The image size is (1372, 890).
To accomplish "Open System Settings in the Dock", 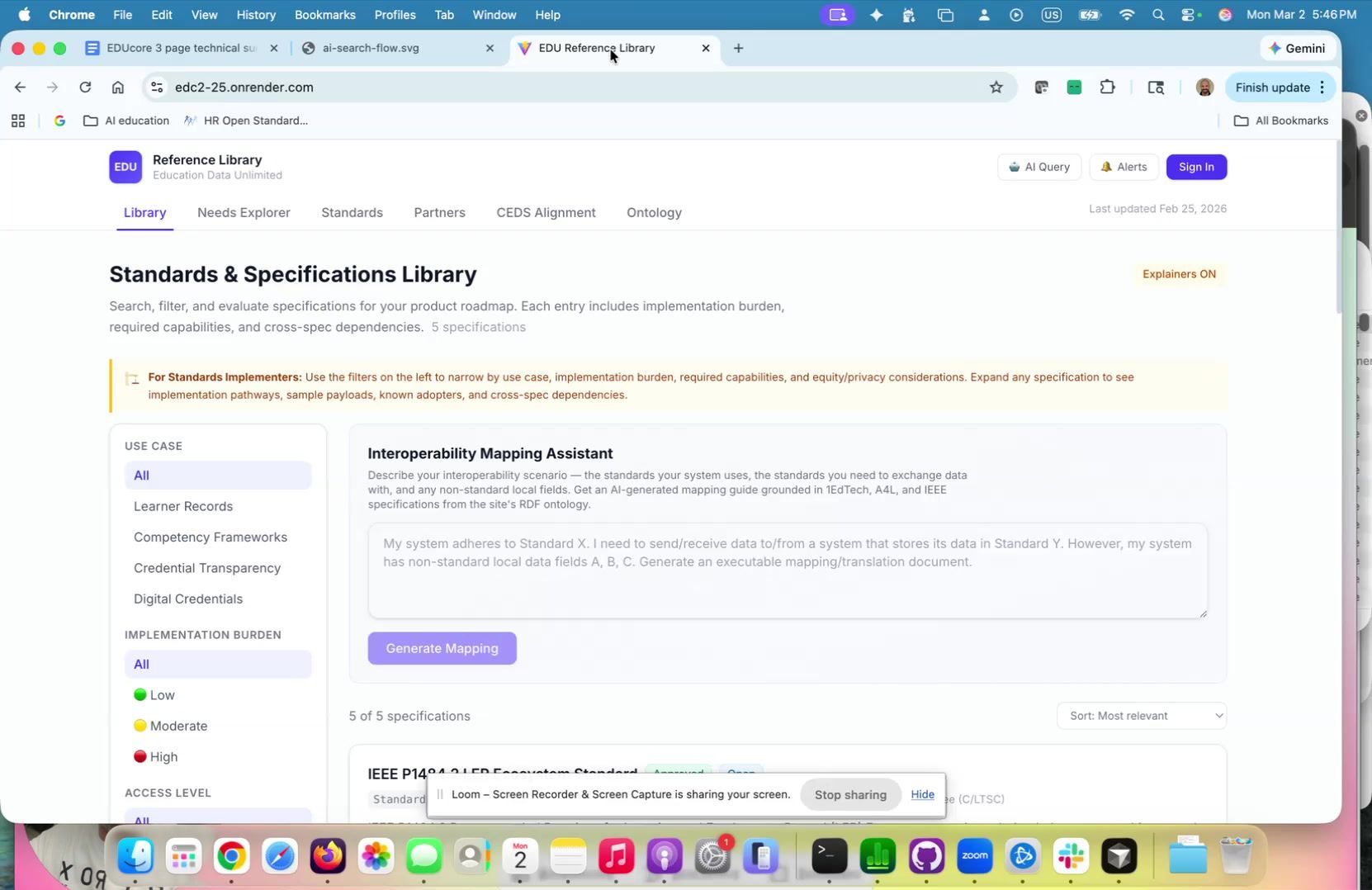I will [712, 856].
